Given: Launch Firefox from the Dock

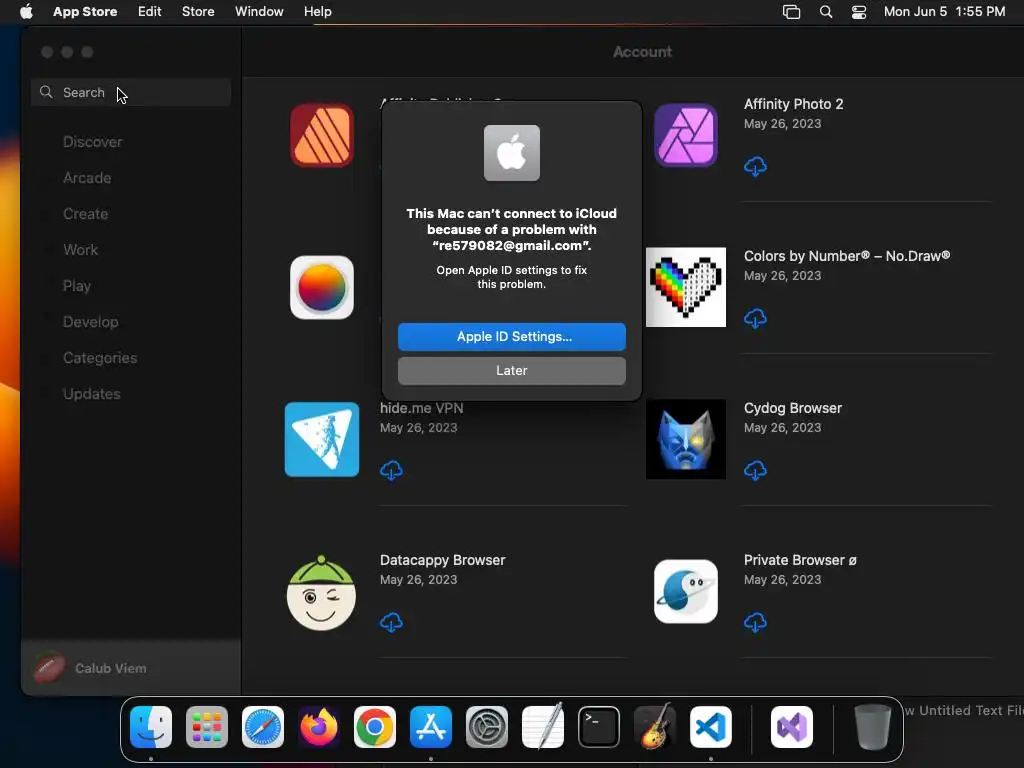Looking at the screenshot, I should 319,727.
